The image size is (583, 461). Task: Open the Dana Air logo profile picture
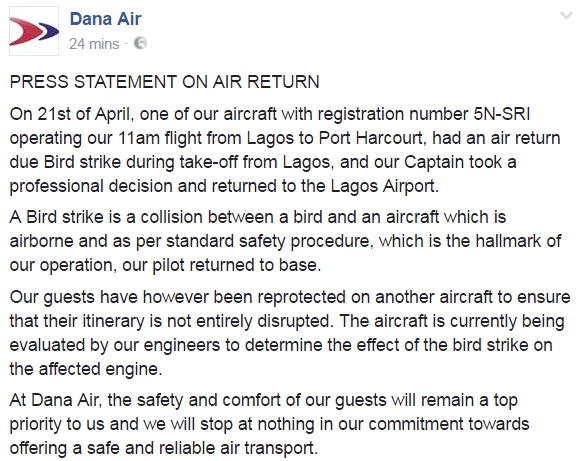(x=34, y=31)
